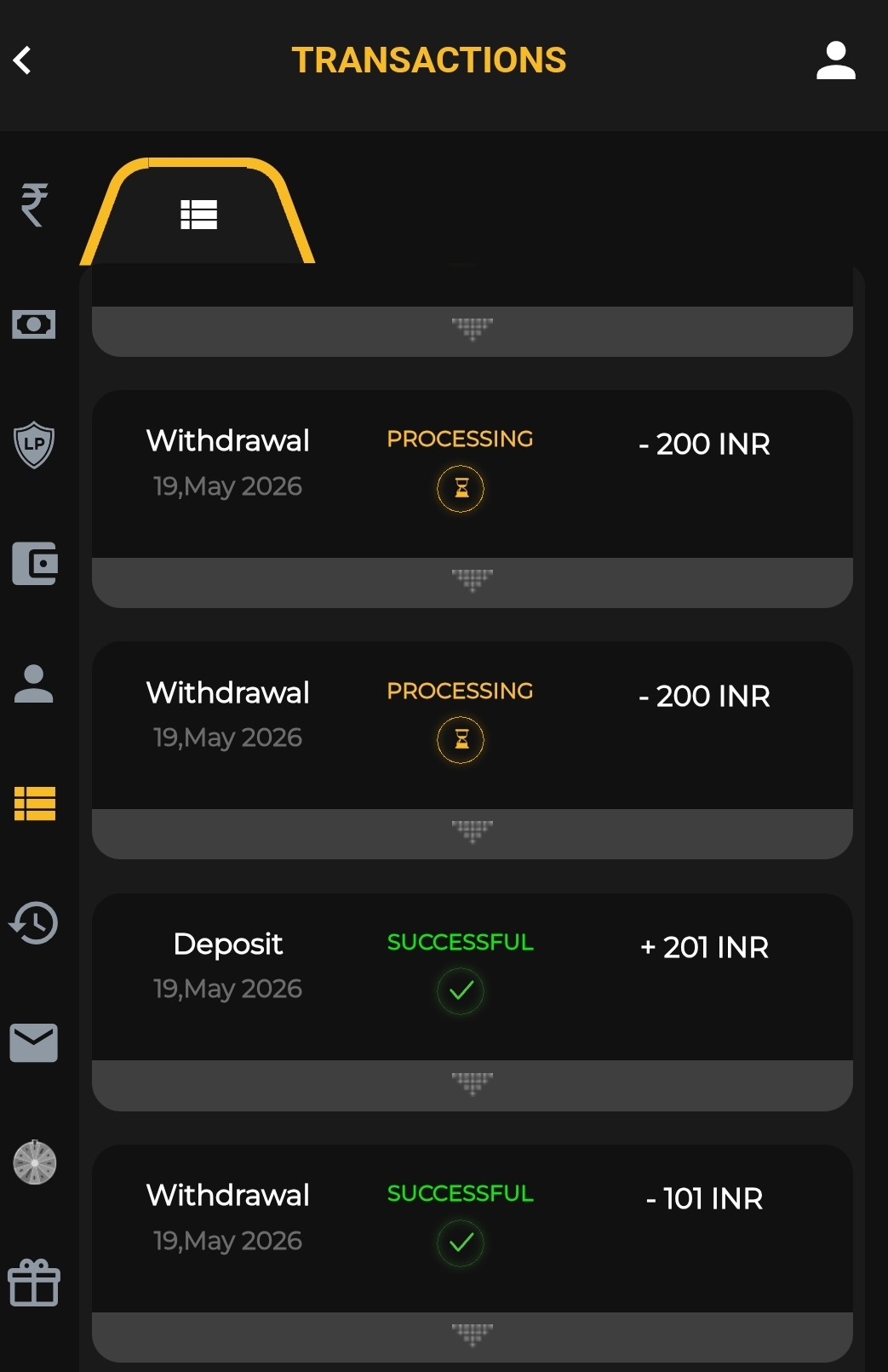Open the history clock sidebar icon
Screen dimensions: 888x1372
[34, 923]
